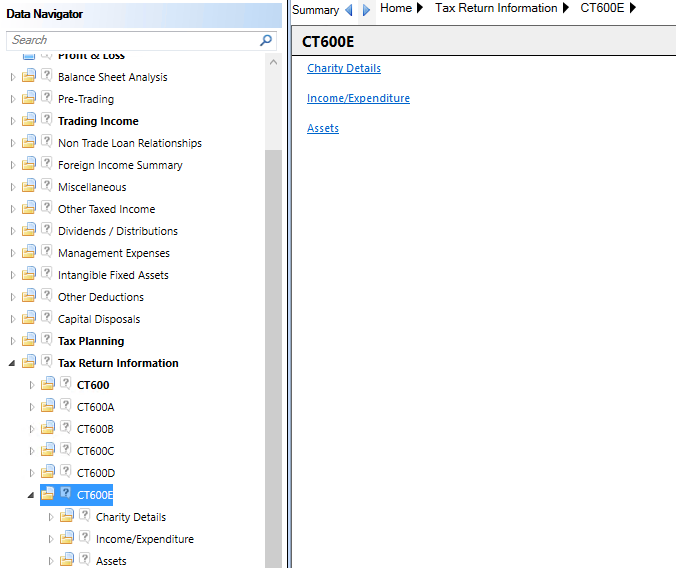This screenshot has width=676, height=568.
Task: Click the folder icon beside CT600
Action: 48,384
